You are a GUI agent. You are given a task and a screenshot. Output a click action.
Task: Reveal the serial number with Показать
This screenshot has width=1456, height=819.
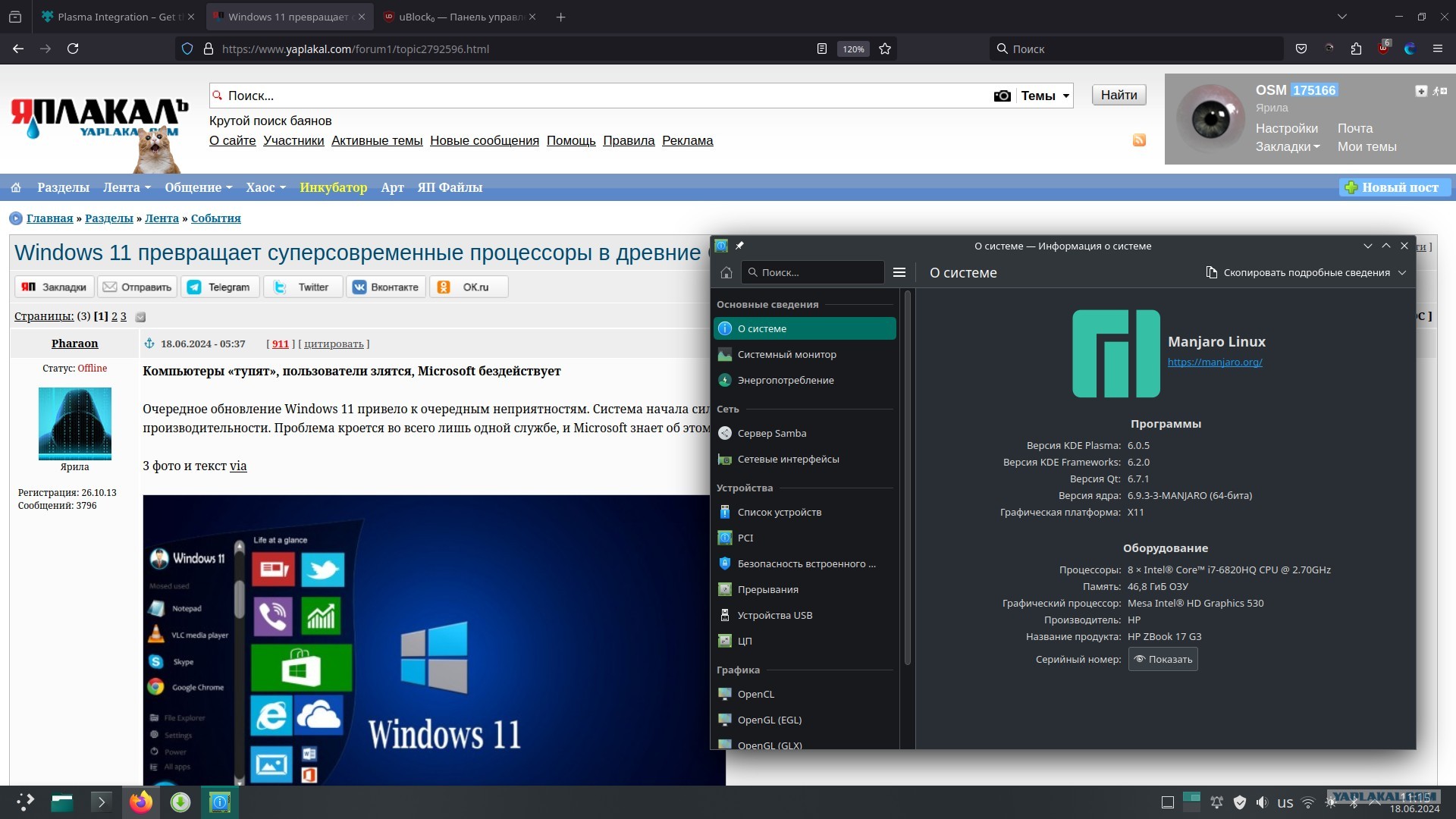pyautogui.click(x=1163, y=659)
